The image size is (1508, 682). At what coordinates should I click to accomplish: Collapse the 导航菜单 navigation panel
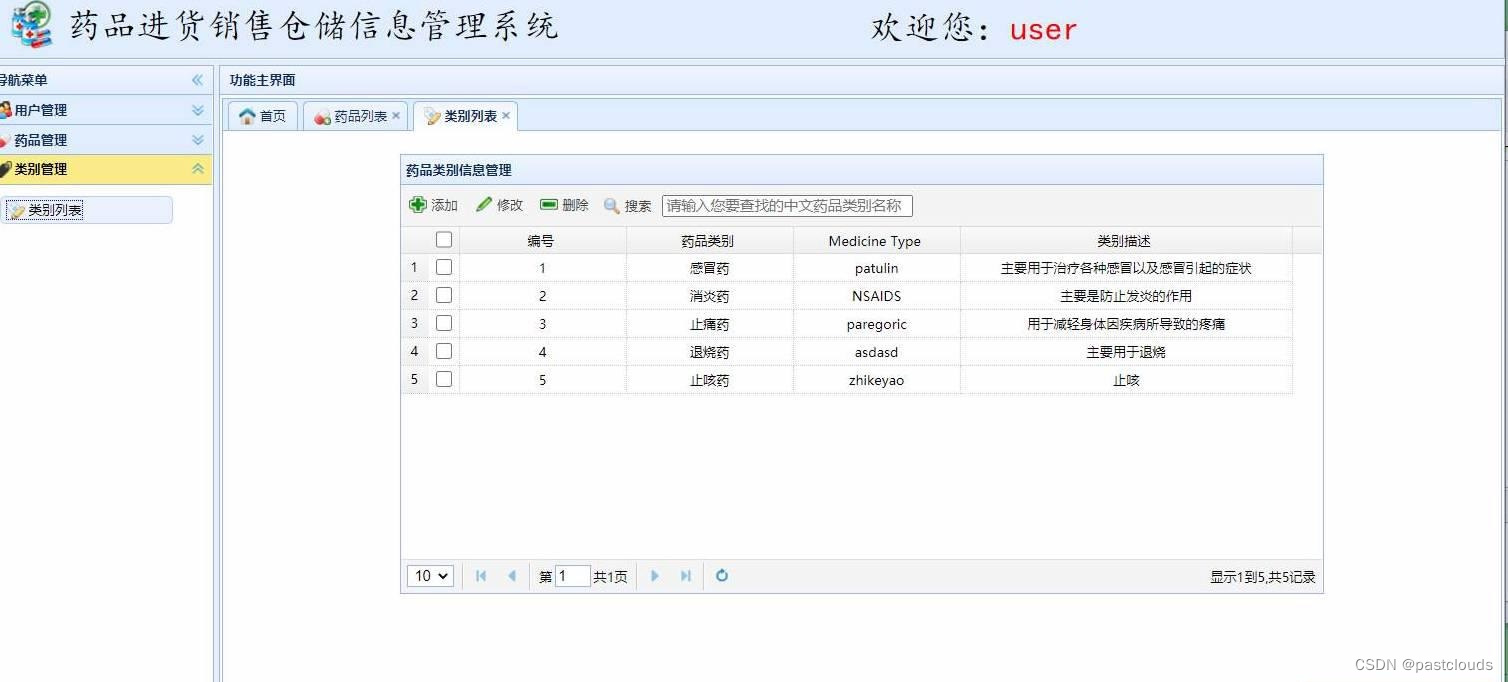pos(197,80)
